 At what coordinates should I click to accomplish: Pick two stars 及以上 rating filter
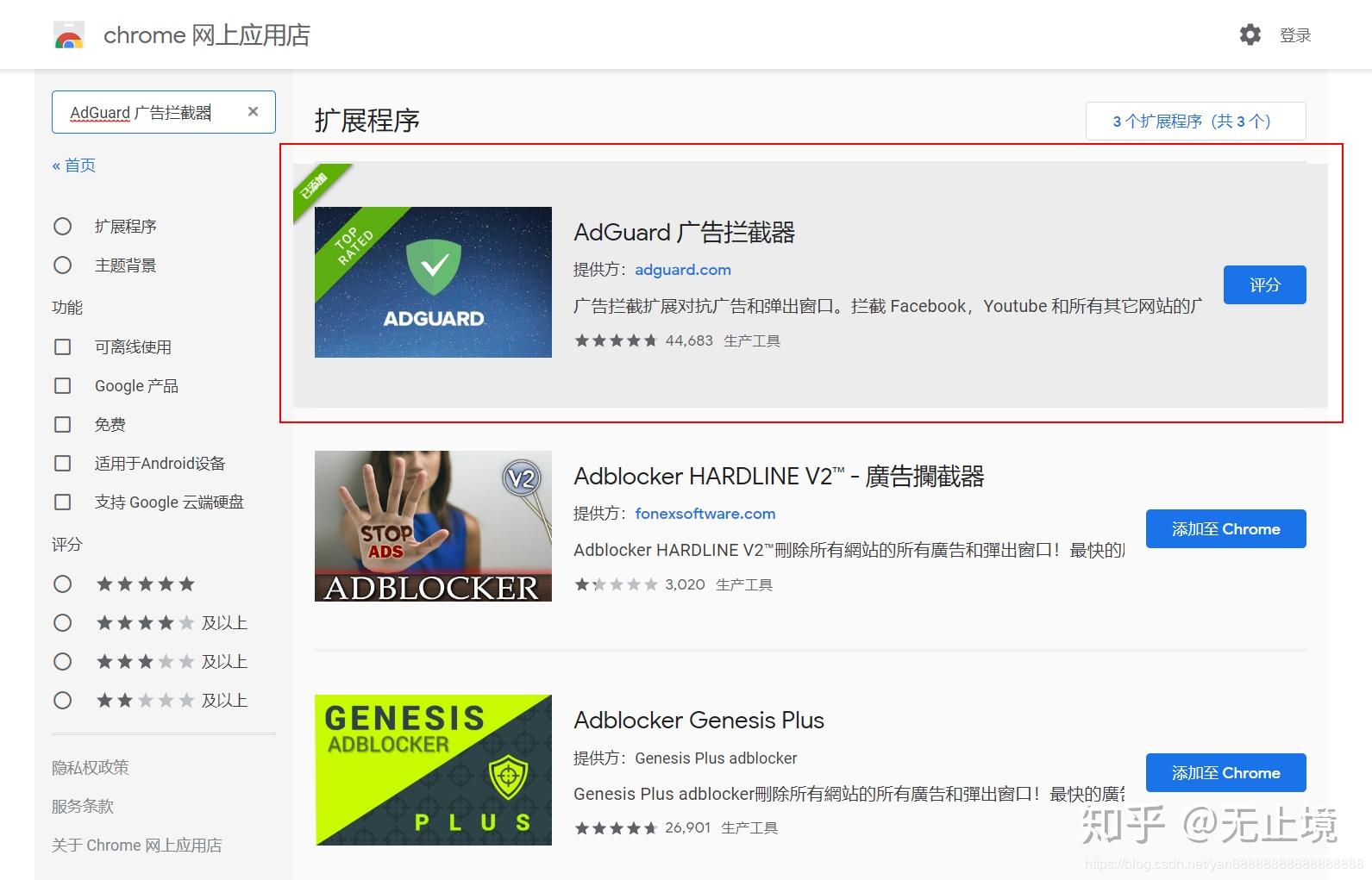point(63,700)
